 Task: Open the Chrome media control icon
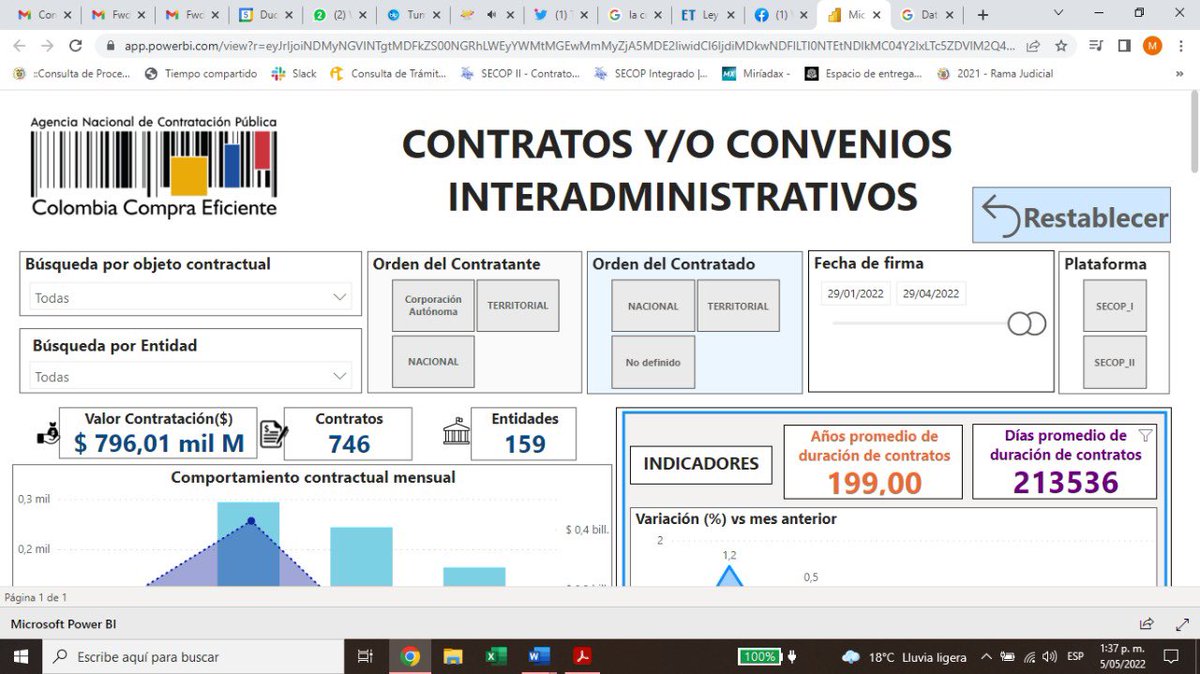(x=1097, y=45)
